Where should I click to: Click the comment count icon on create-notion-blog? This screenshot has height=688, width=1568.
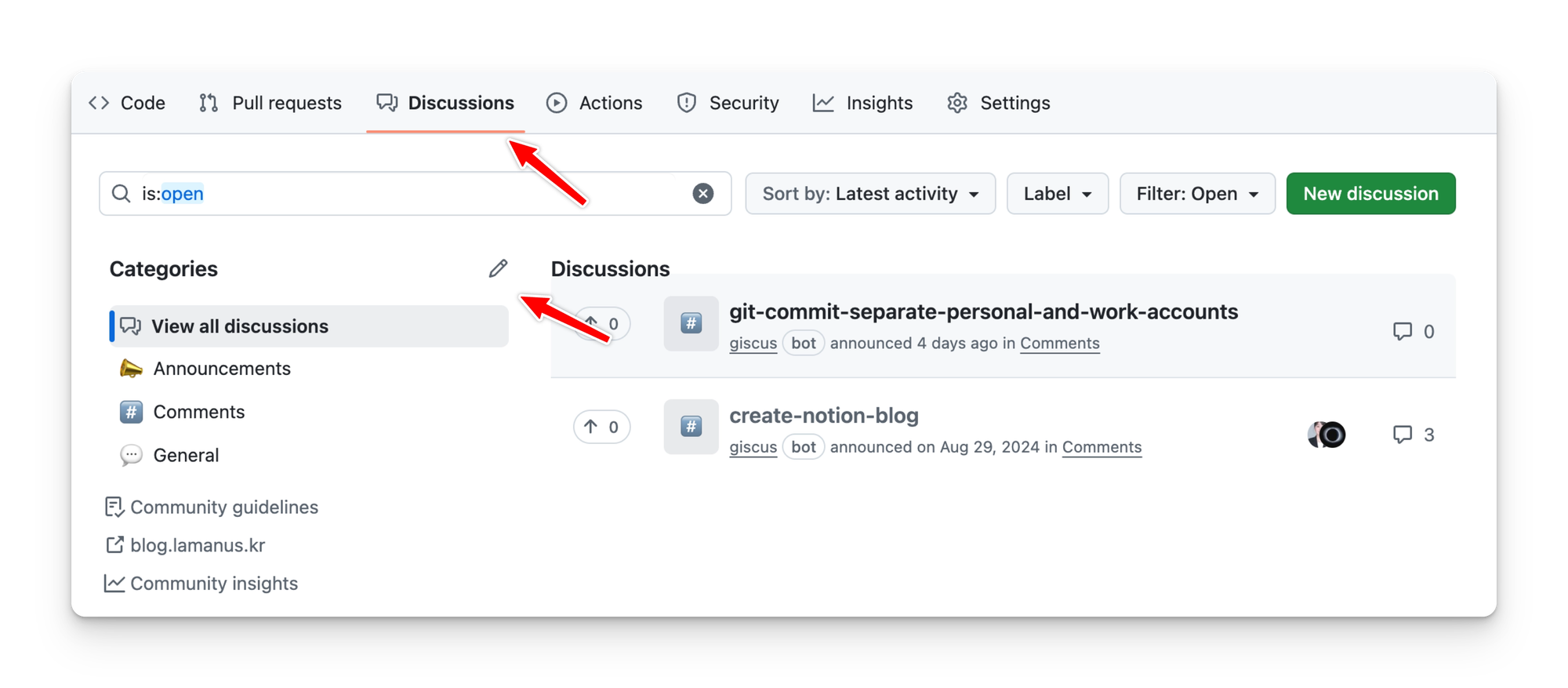(1403, 435)
